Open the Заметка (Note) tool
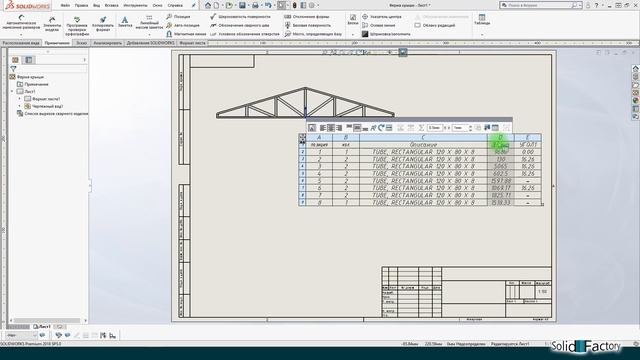Viewport: 640px width, 360px height. point(125,22)
